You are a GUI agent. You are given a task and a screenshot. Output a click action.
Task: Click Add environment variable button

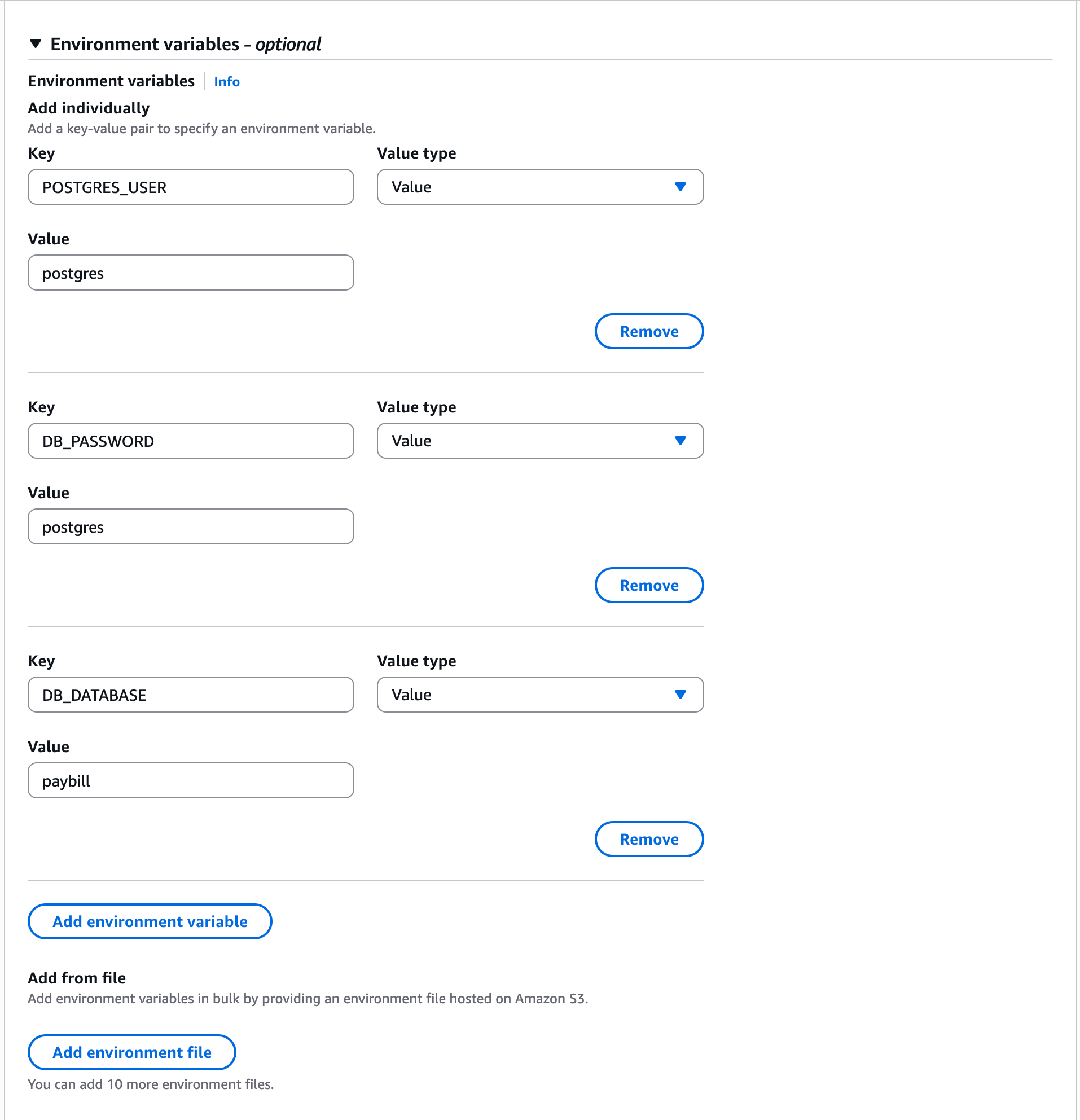pyautogui.click(x=150, y=921)
